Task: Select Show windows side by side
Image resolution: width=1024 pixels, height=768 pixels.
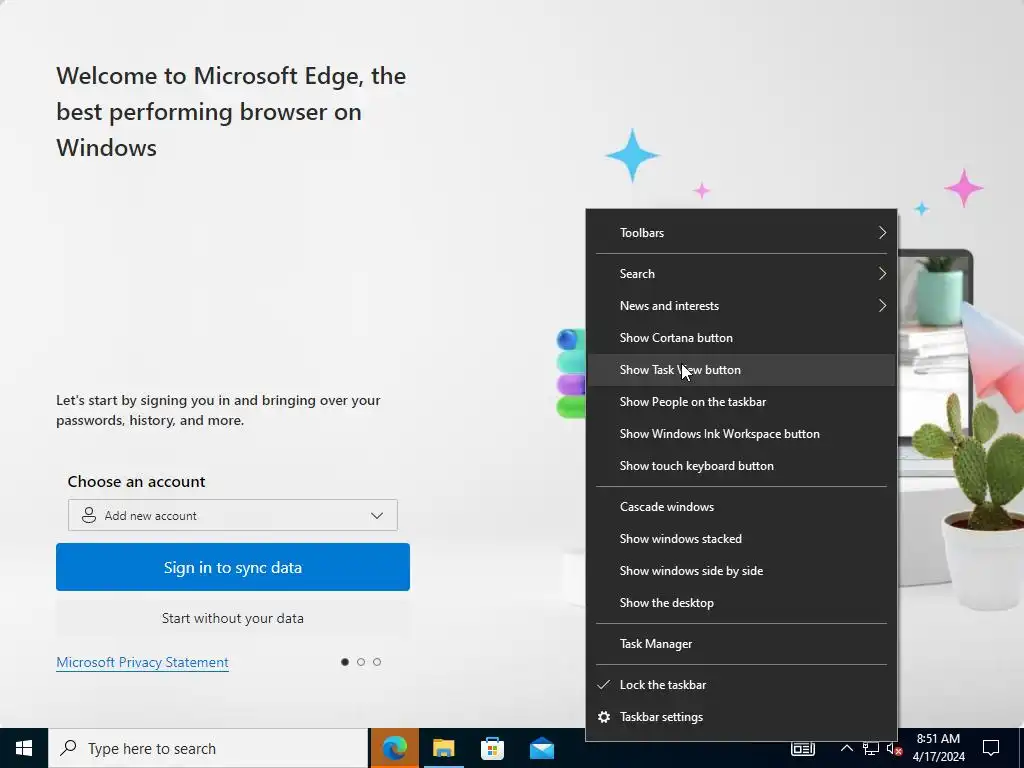Action: point(741,571)
